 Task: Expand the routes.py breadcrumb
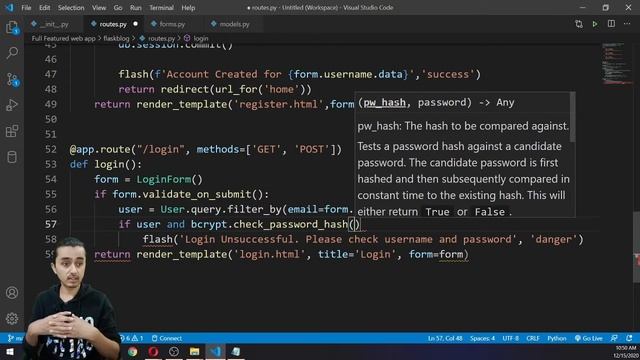[161, 38]
